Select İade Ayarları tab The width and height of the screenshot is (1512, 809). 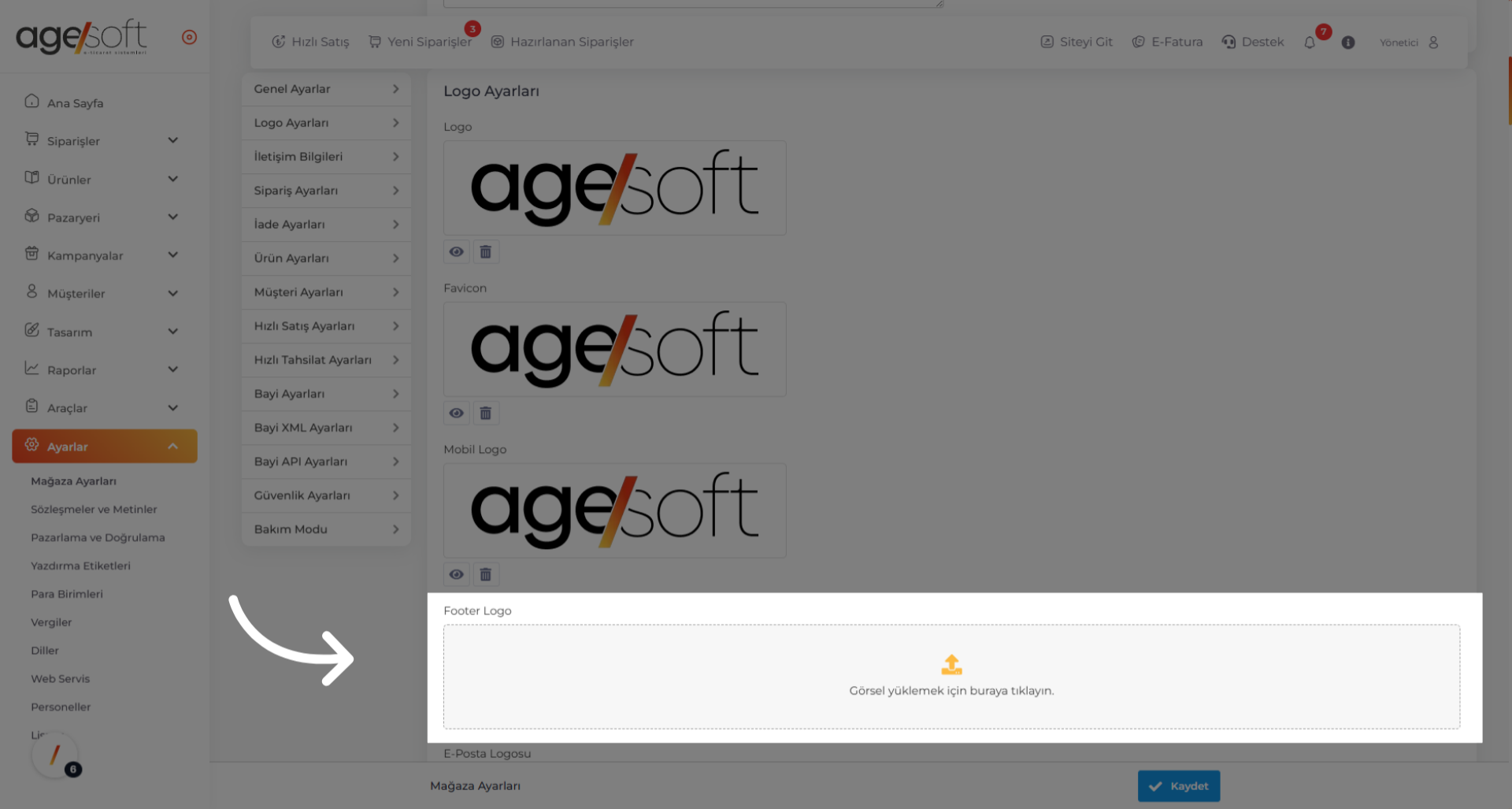click(x=326, y=225)
